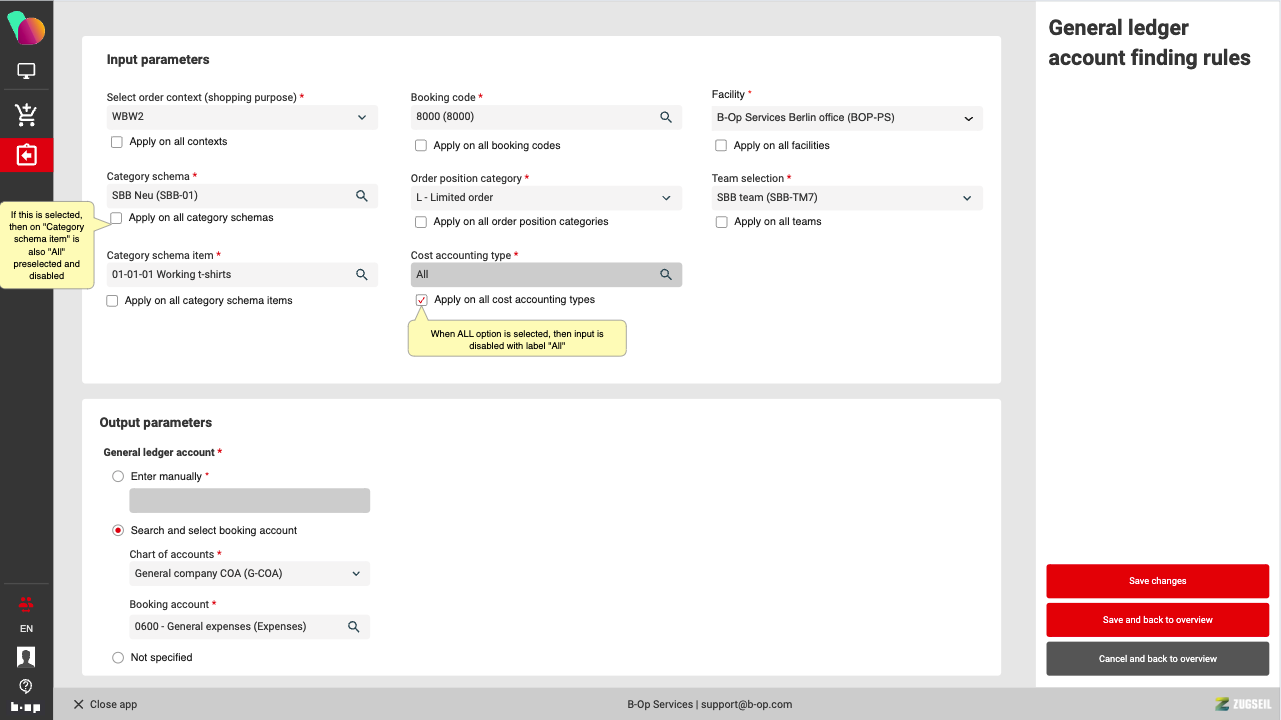1281x720 pixels.
Task: Open the monitor dashboard icon in sidebar
Action: click(26, 72)
